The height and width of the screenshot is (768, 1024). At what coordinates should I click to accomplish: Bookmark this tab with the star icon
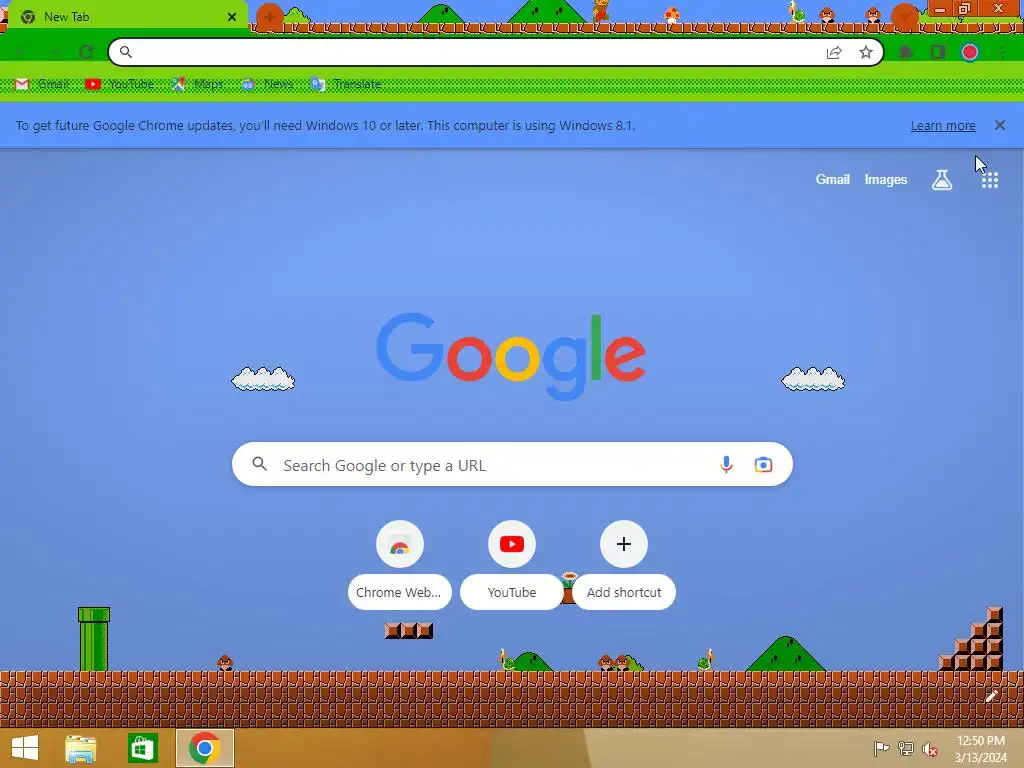pos(866,52)
